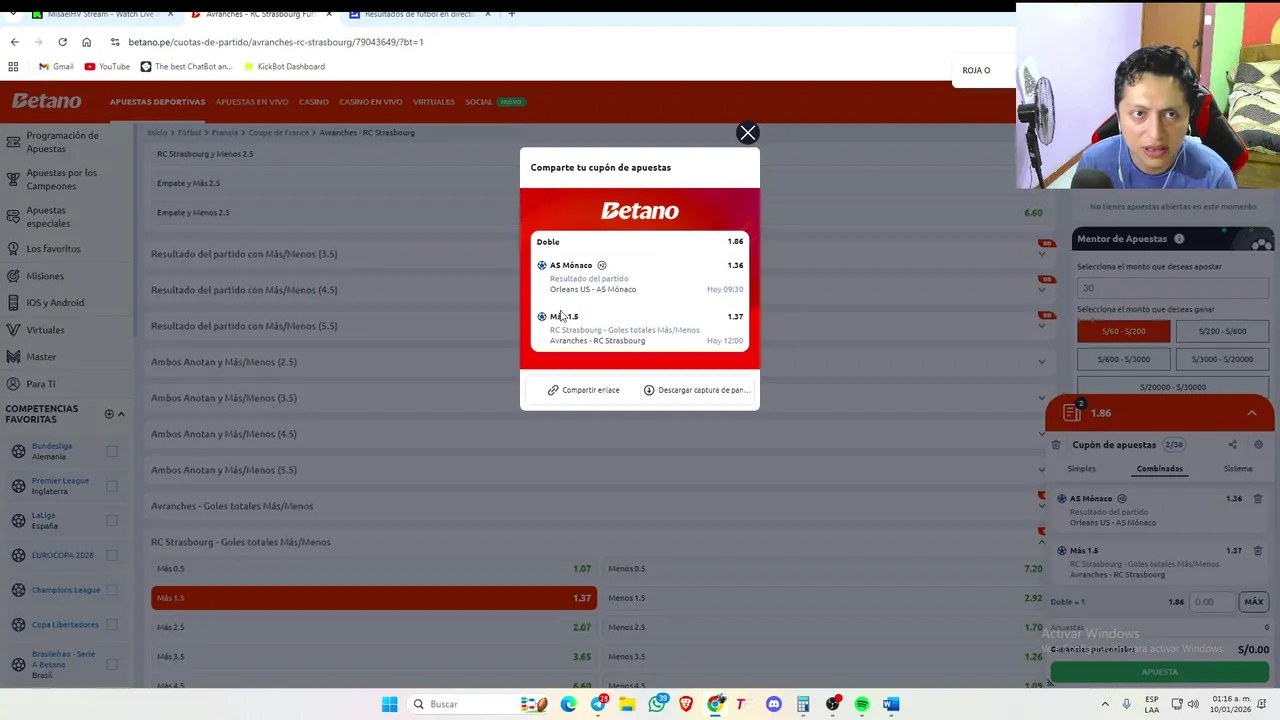Tick the Bundesliga checkbox
Screen dimensions: 1280x720
112,451
